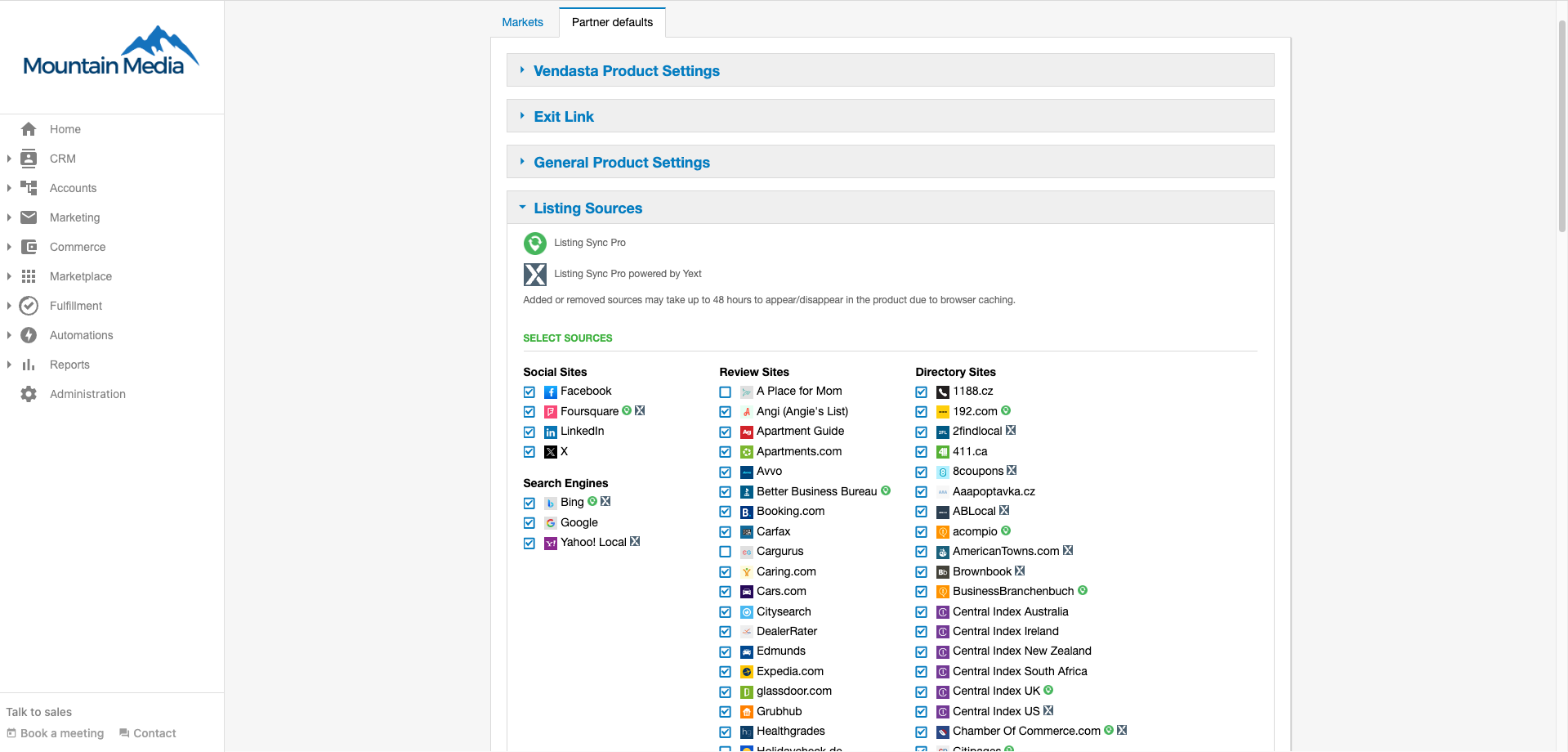Click the Marketplace grid icon

(x=29, y=276)
